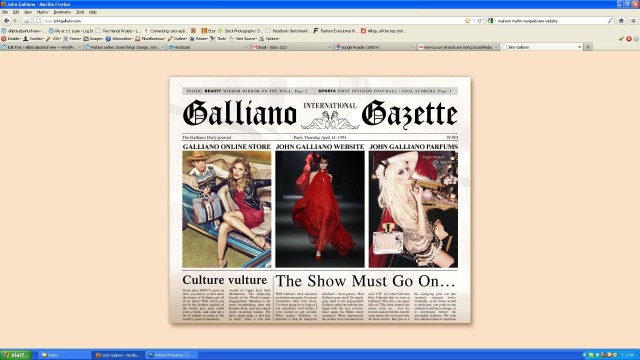Click the Forward arrow navigation button
The width and height of the screenshot is (640, 360).
coord(16,20)
